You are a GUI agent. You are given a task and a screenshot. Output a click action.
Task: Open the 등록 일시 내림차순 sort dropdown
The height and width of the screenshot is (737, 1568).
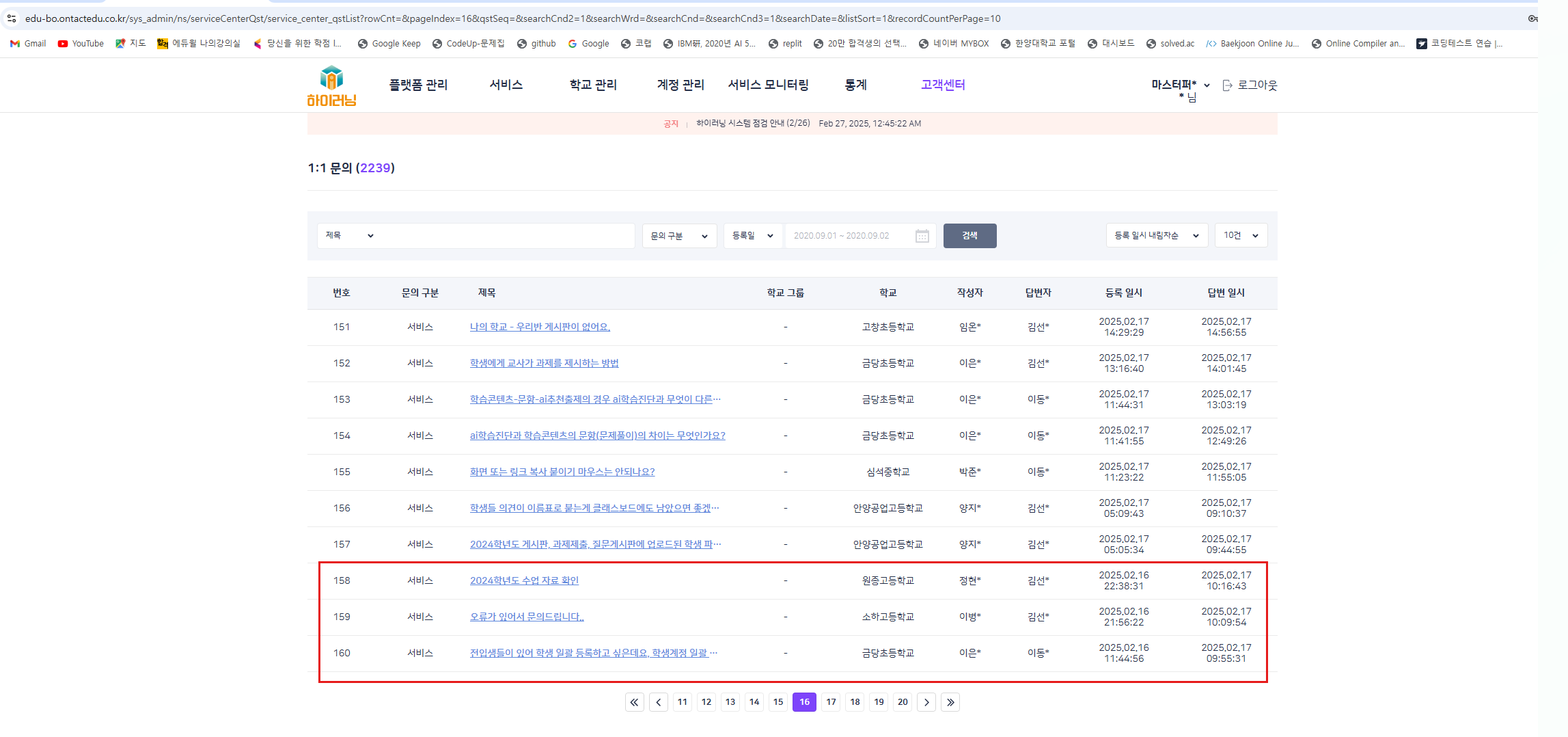1156,236
